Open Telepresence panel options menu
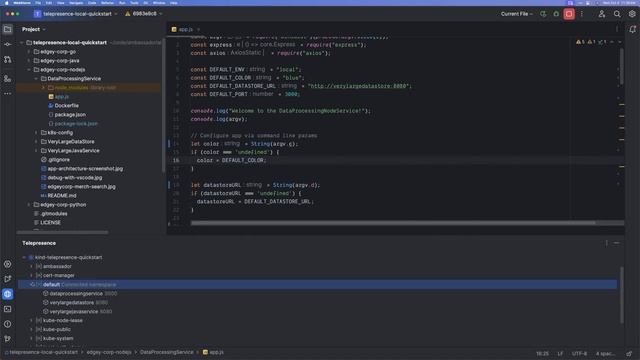This screenshot has height=360, width=640. [607, 243]
